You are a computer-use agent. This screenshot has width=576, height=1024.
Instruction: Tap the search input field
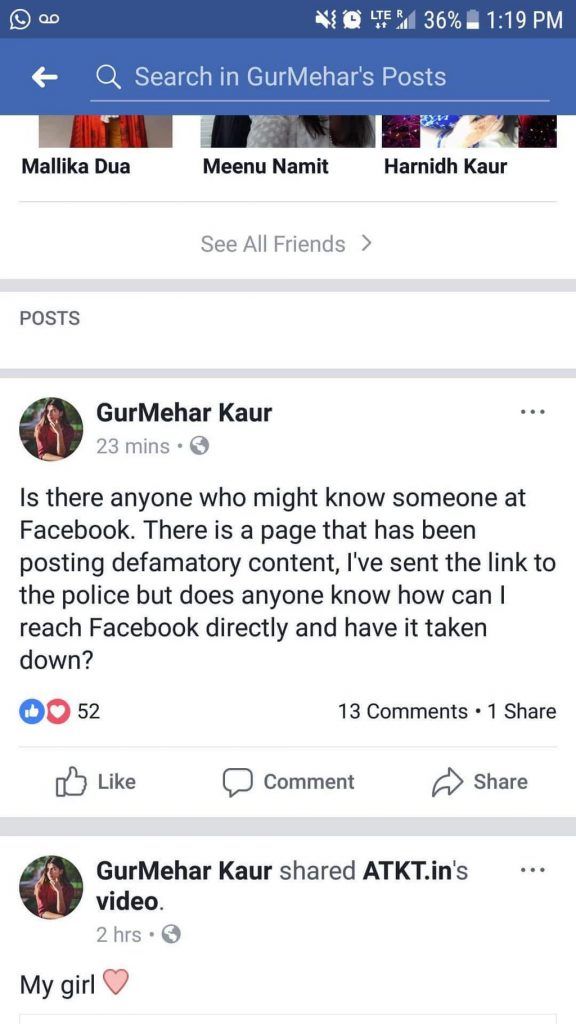point(320,76)
